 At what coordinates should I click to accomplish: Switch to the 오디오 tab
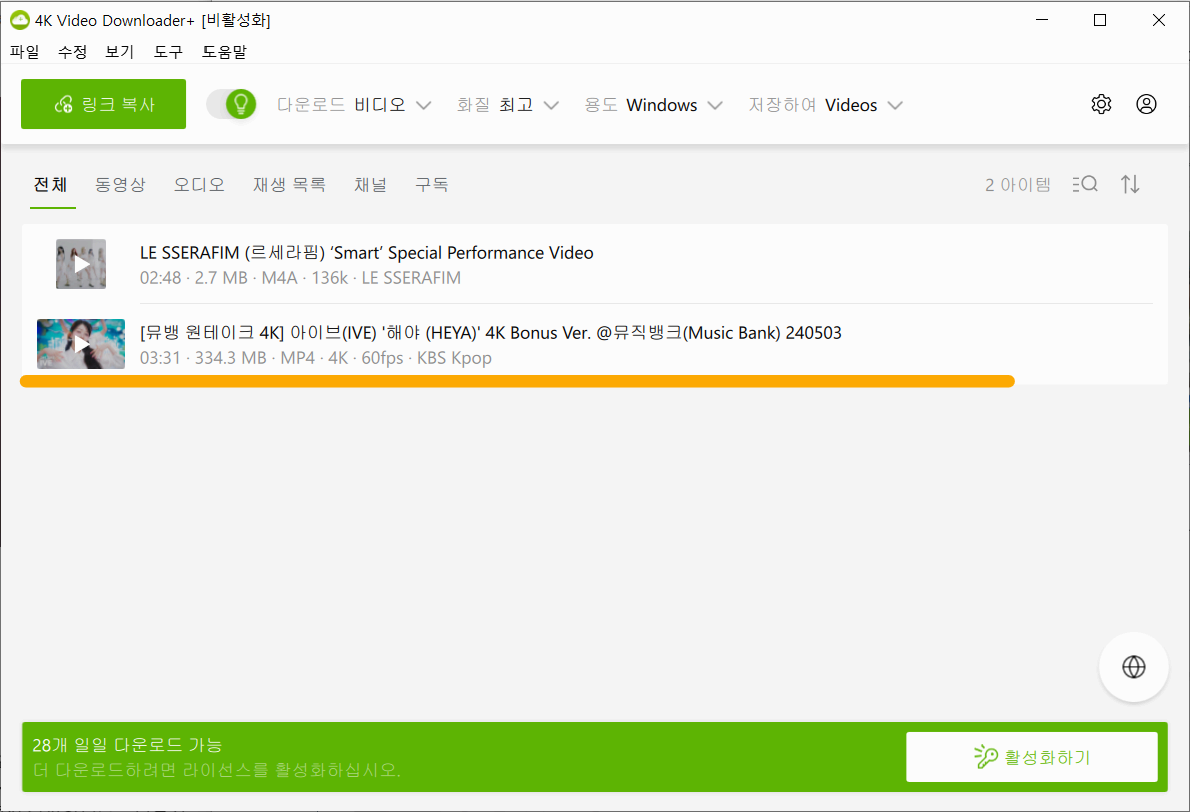point(199,184)
